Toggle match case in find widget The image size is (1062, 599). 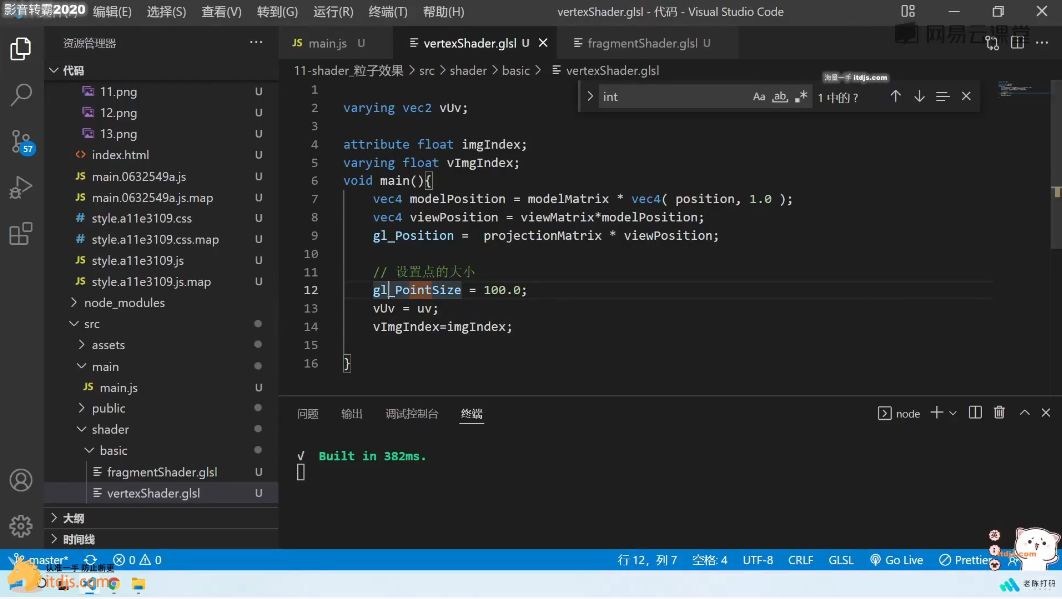coord(759,97)
